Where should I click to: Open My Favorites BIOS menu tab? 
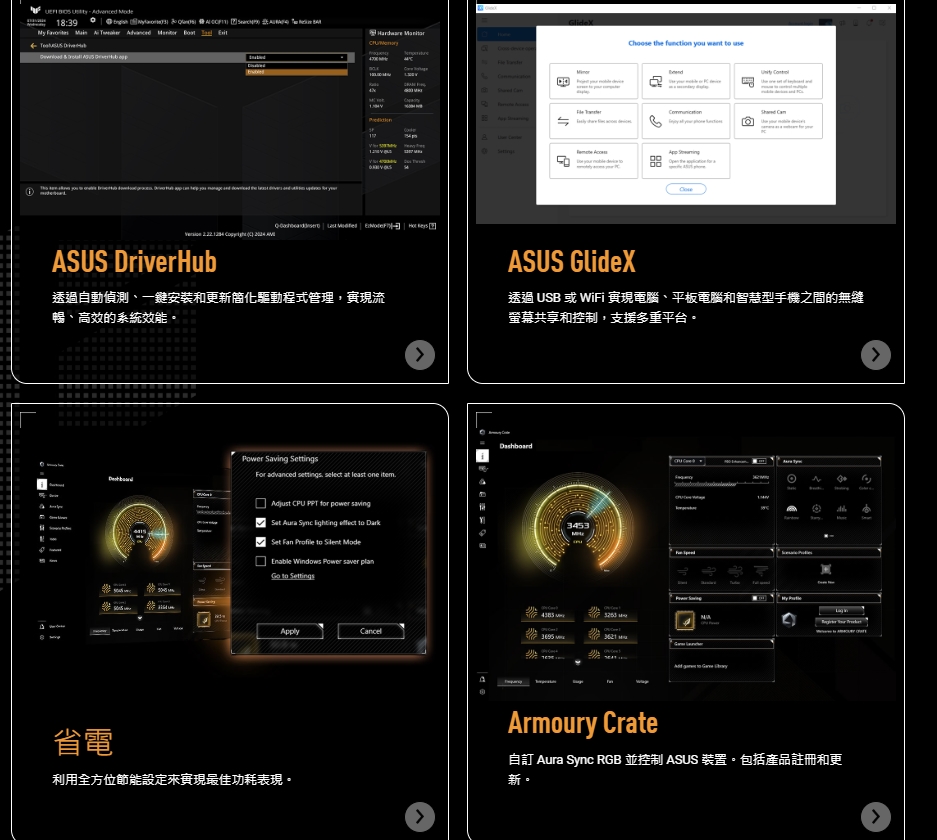click(53, 33)
